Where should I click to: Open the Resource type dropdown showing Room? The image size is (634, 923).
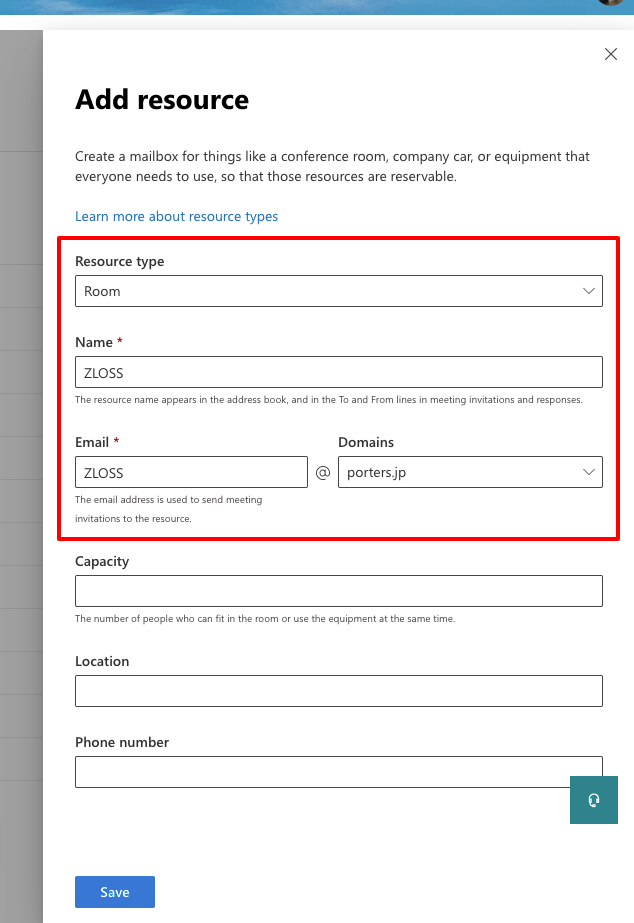point(338,291)
